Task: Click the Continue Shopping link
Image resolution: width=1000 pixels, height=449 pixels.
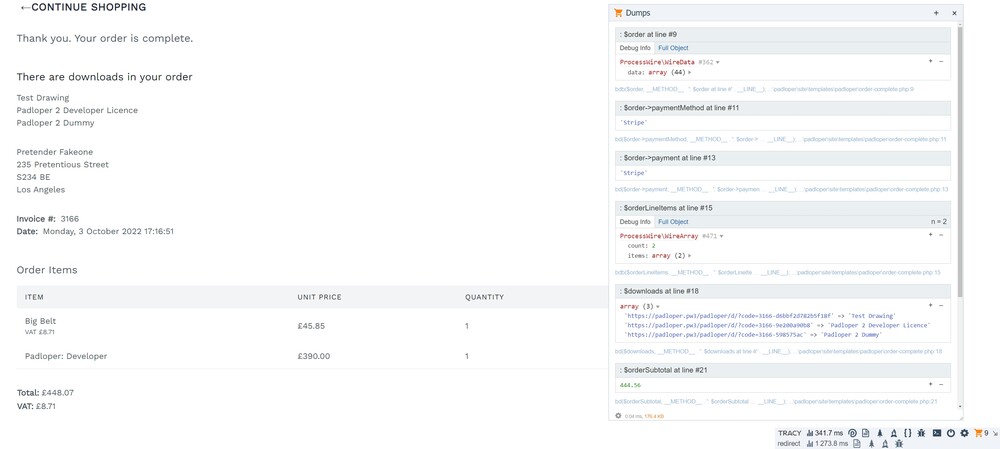Action: pos(83,8)
